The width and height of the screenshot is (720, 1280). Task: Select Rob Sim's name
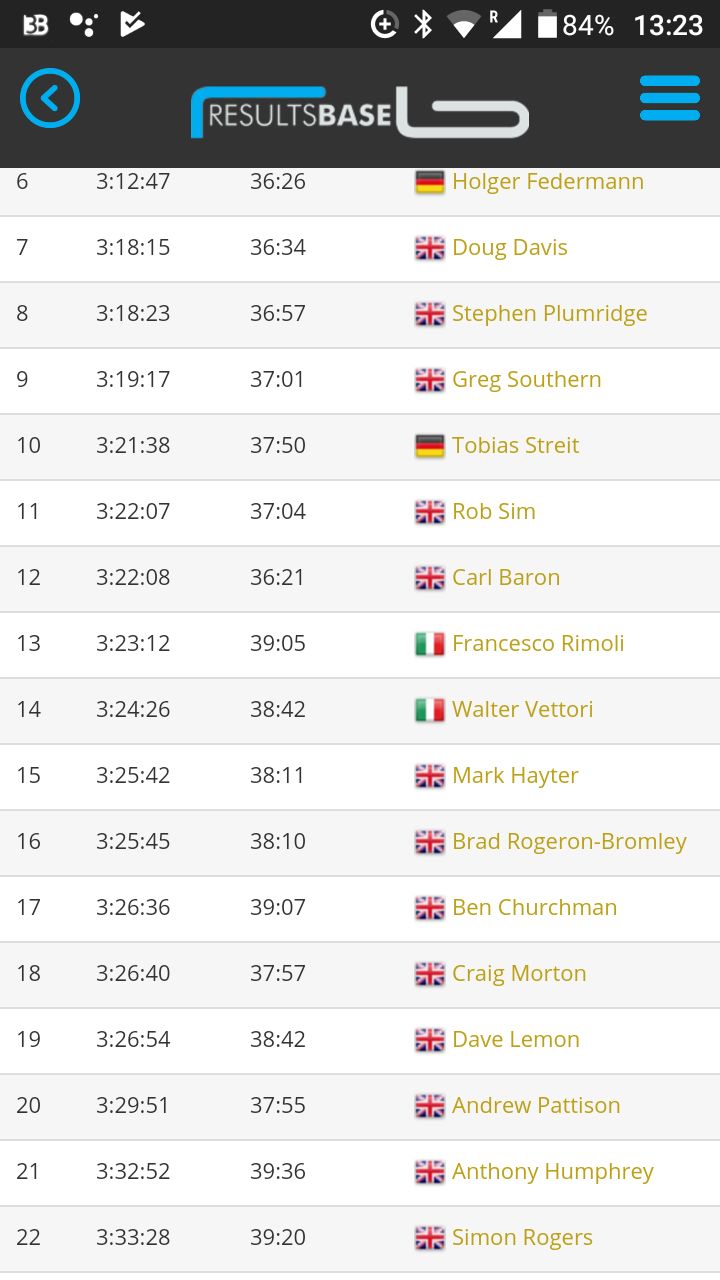point(493,511)
